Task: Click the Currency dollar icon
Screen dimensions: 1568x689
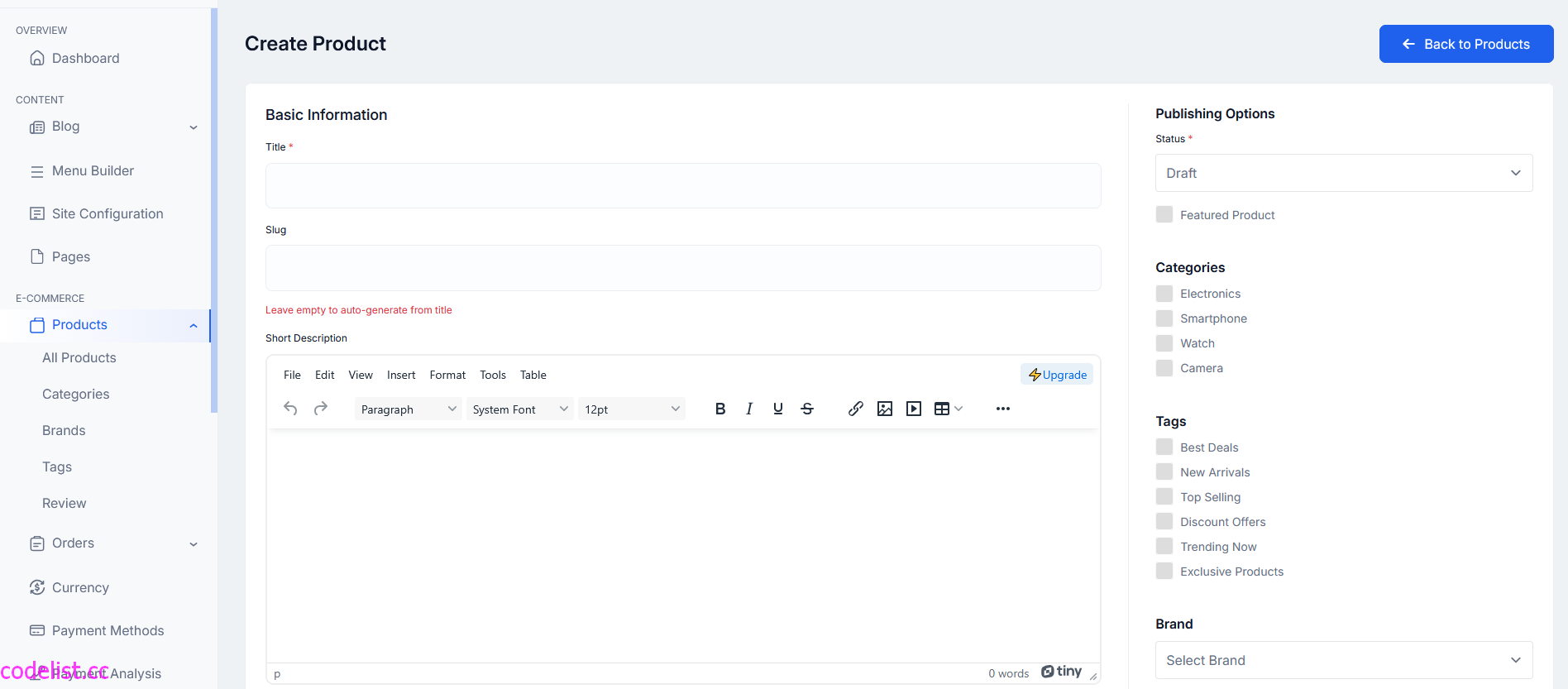Action: coord(37,587)
